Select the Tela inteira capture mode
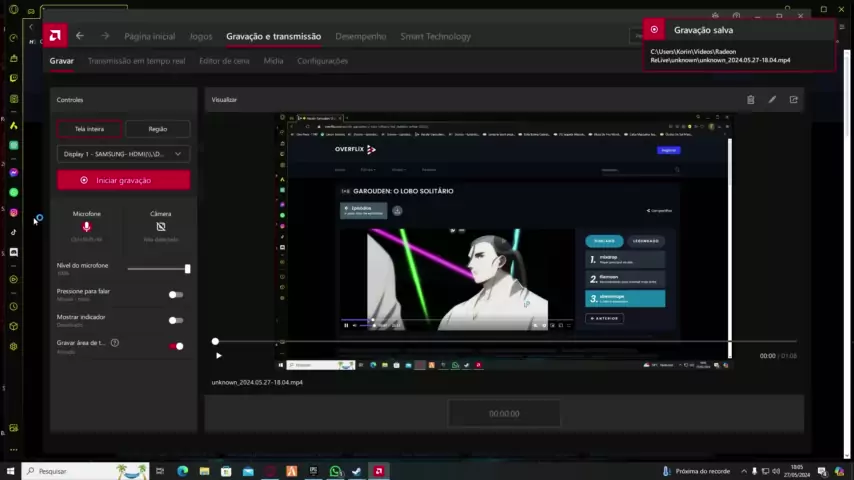Image resolution: width=854 pixels, height=480 pixels. pyautogui.click(x=89, y=129)
